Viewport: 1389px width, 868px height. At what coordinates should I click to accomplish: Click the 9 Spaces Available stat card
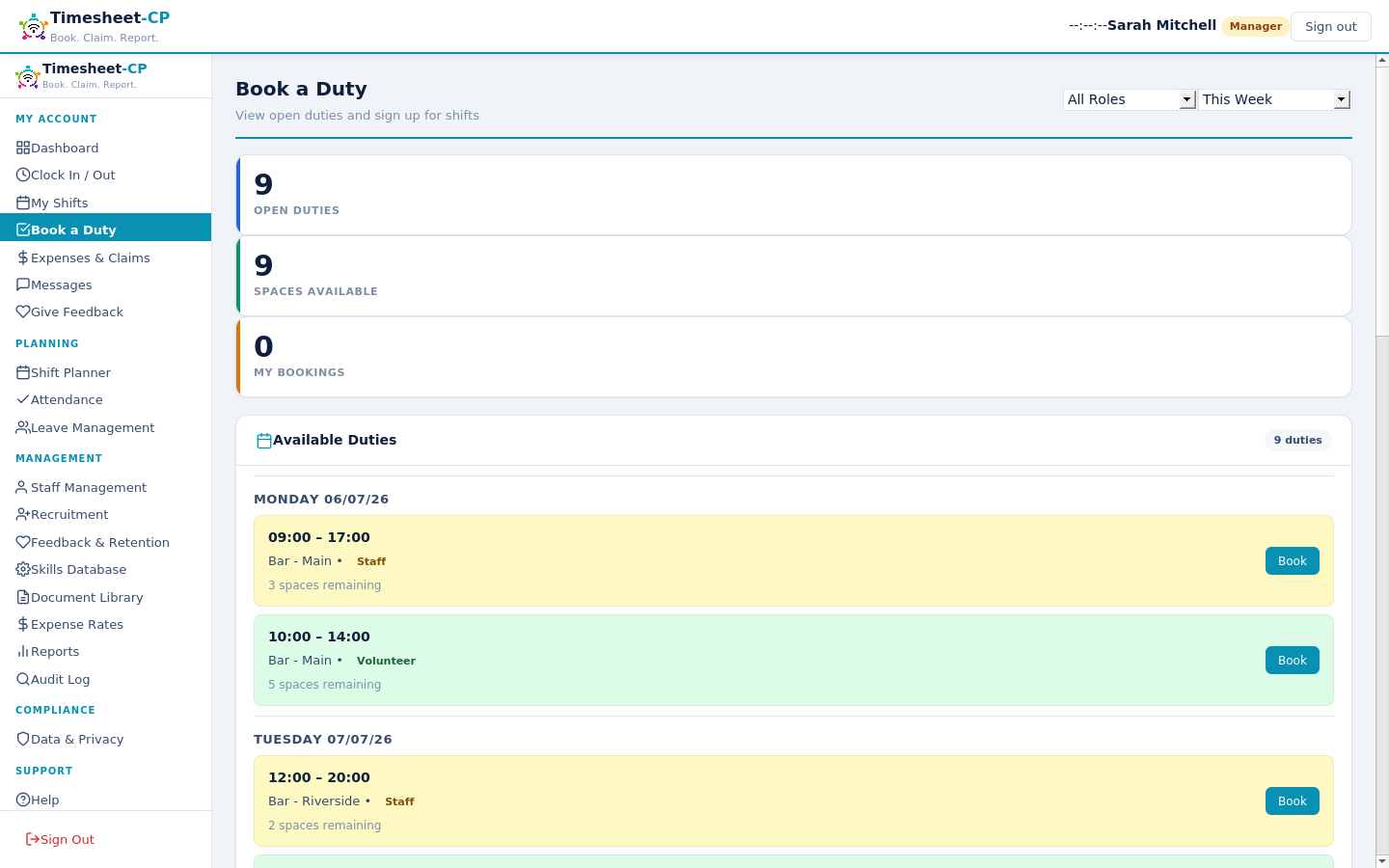pyautogui.click(x=794, y=276)
